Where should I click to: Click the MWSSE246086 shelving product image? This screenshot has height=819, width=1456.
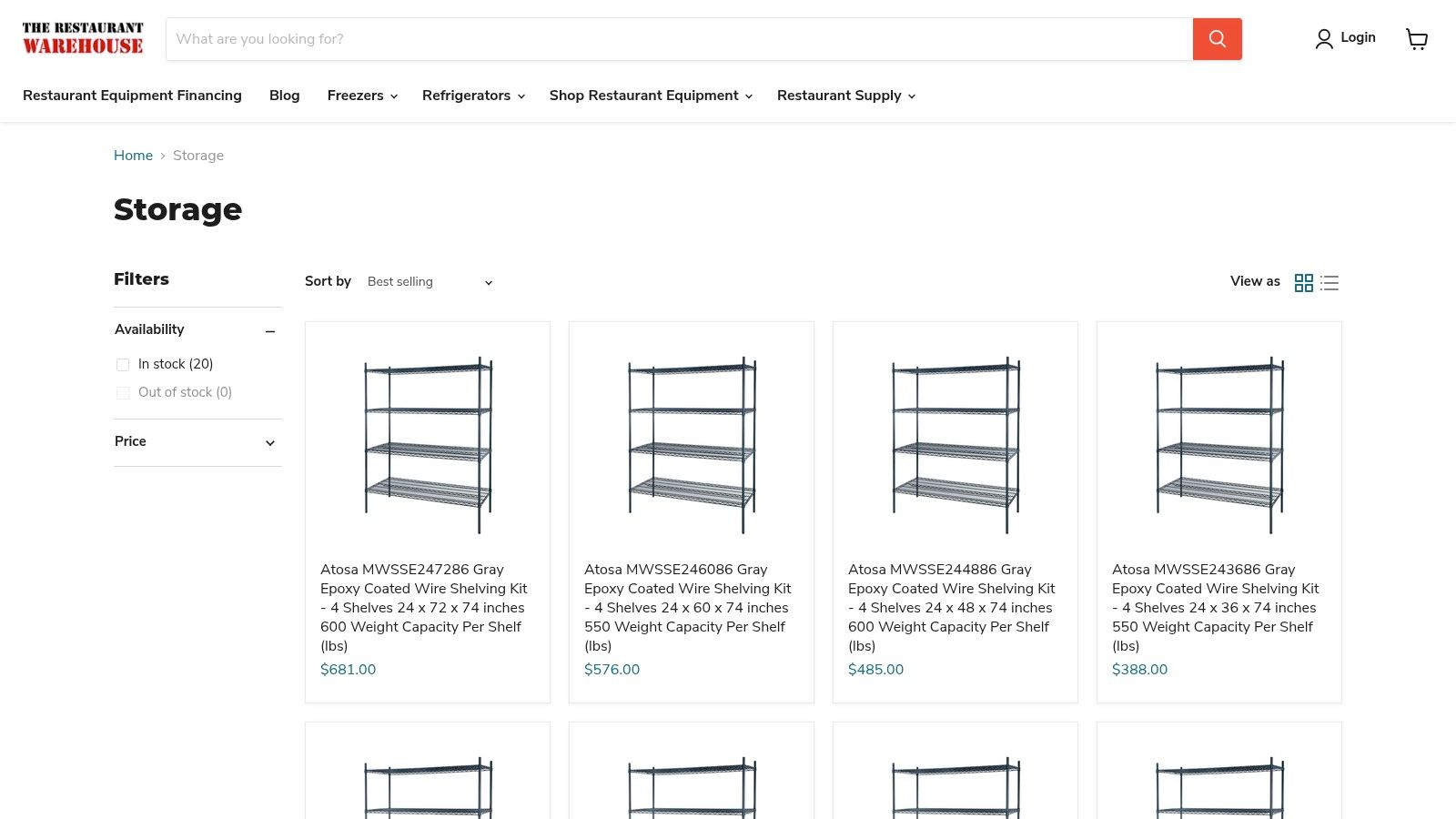tap(692, 444)
